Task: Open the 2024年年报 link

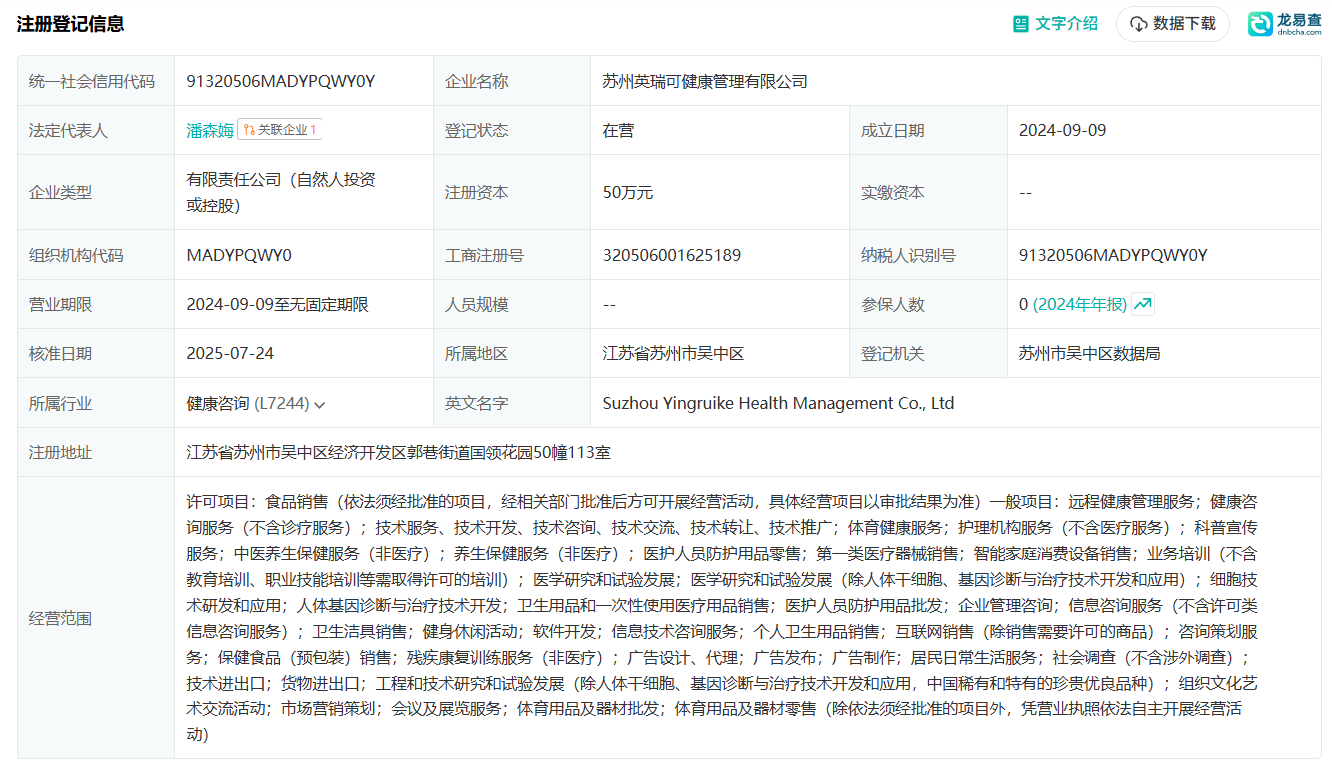Action: click(1080, 304)
